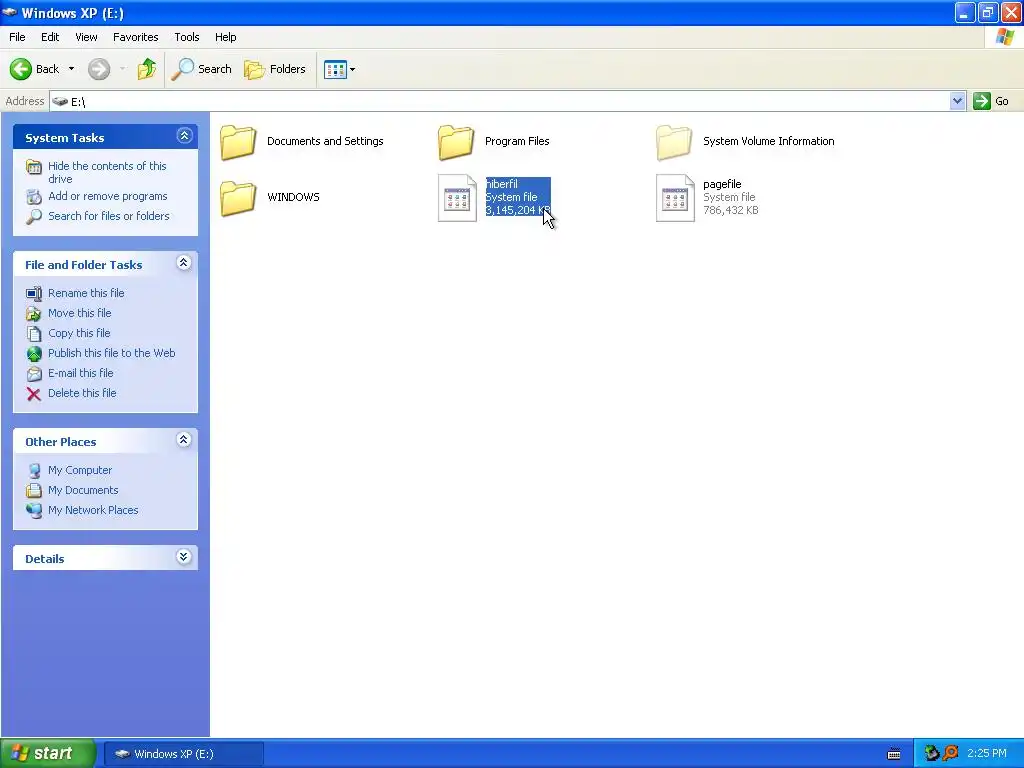The image size is (1024, 768).
Task: Click the My Documents icon in sidebar
Action: click(34, 490)
